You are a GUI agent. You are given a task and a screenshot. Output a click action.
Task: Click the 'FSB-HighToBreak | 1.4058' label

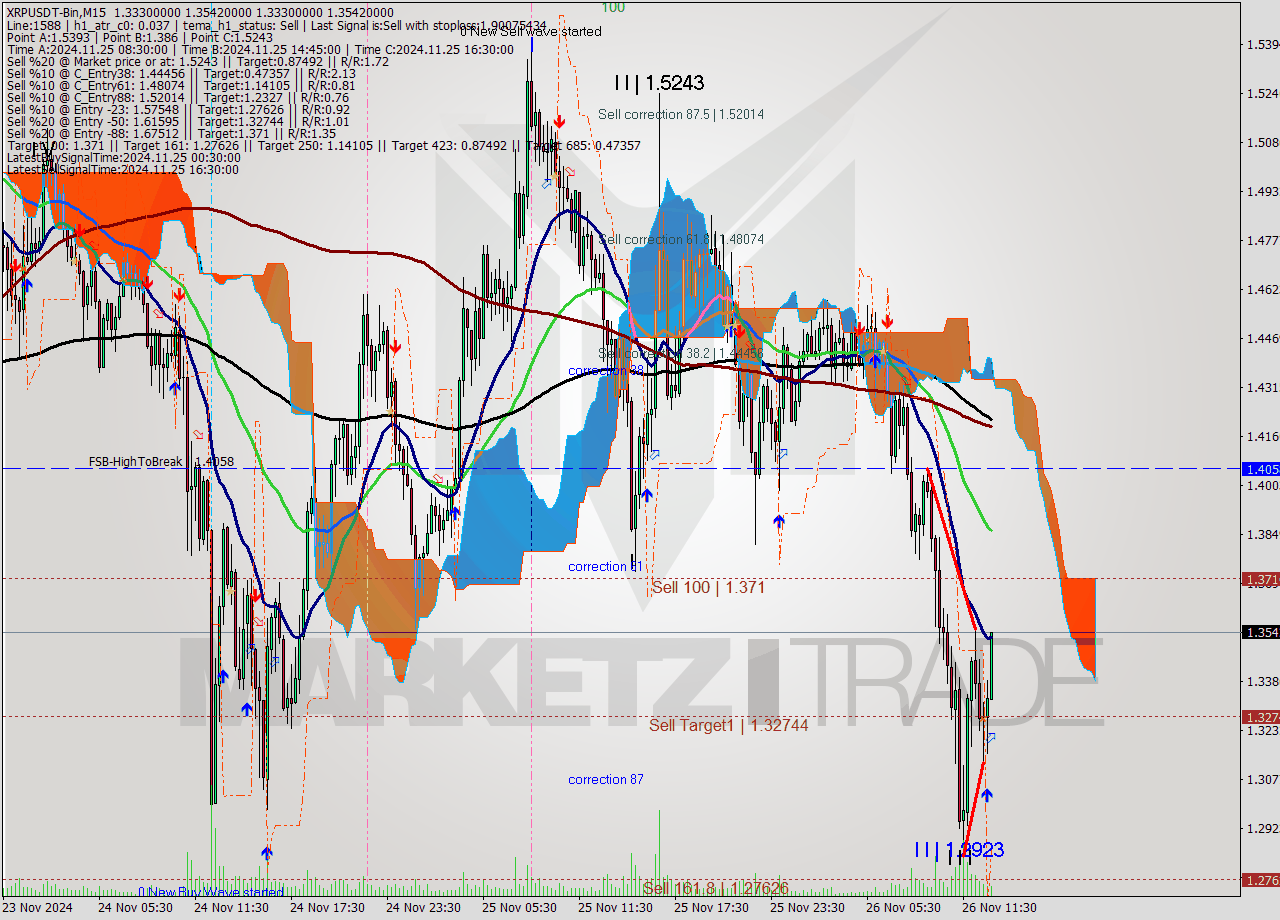coord(161,462)
